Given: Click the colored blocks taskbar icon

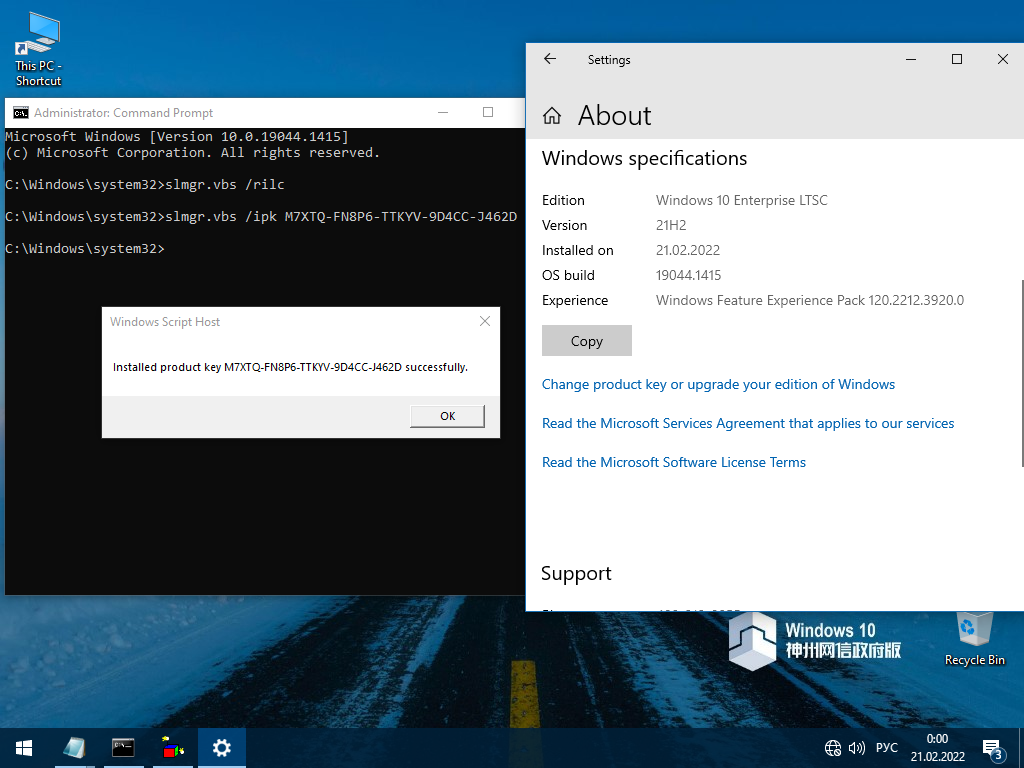Looking at the screenshot, I should coord(173,748).
